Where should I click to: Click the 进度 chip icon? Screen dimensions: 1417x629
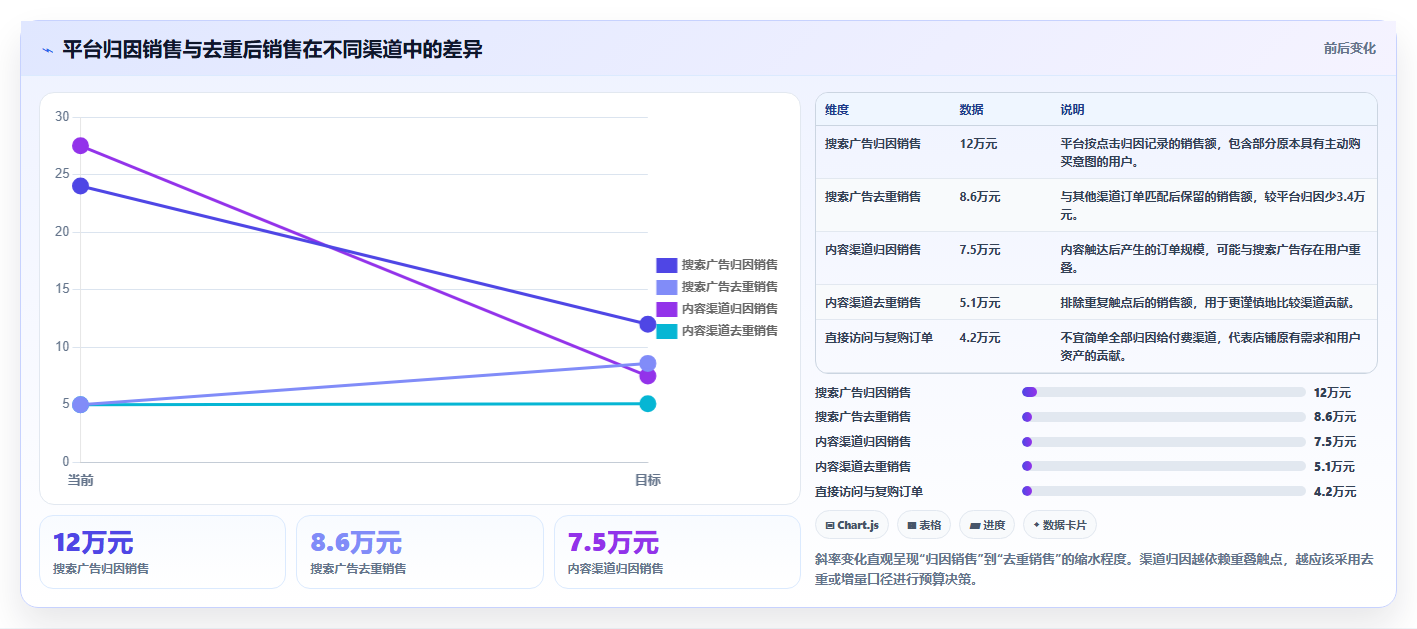974,525
